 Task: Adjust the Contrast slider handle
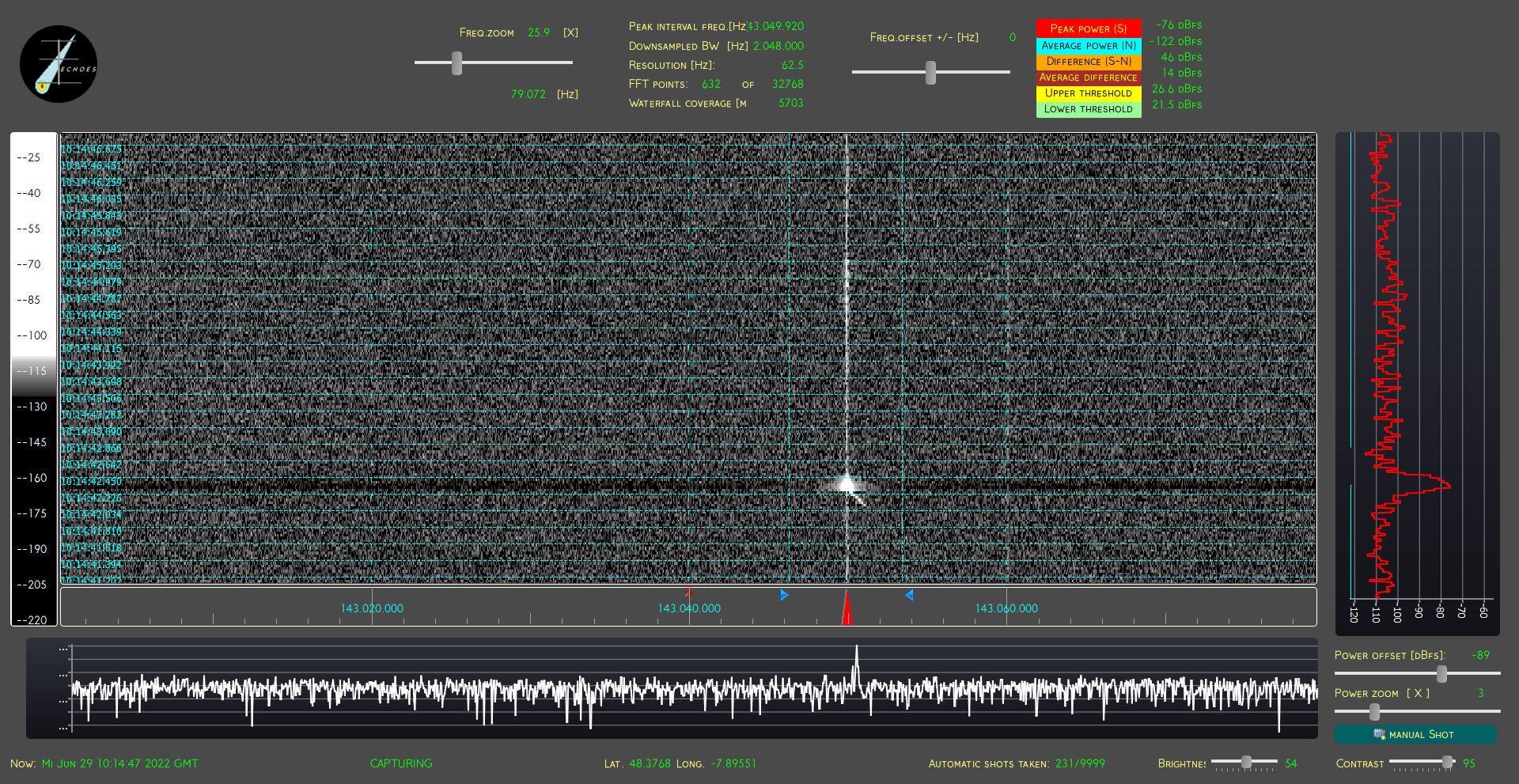tap(1447, 762)
